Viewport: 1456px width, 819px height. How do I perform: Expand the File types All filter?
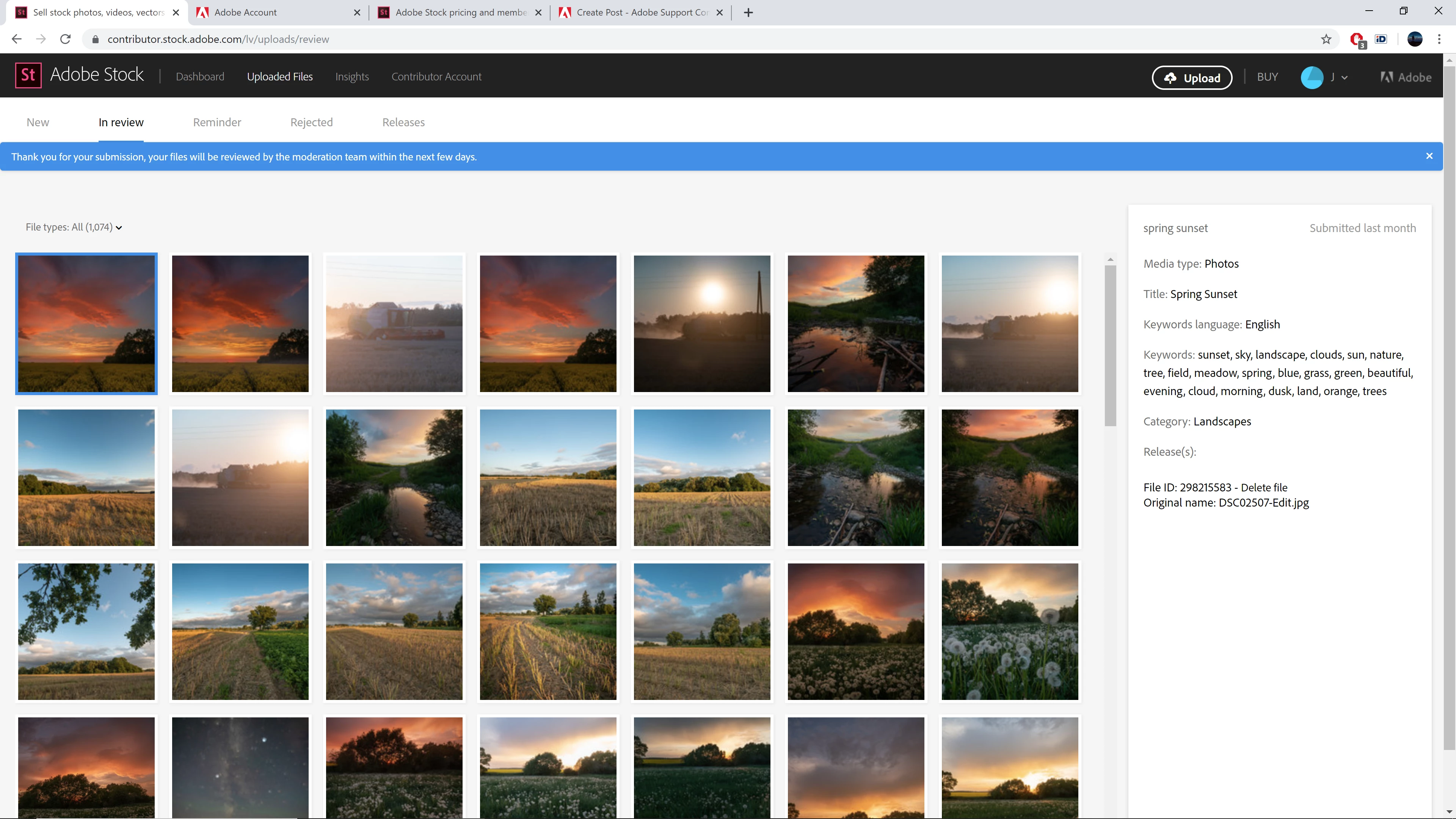pos(74,227)
